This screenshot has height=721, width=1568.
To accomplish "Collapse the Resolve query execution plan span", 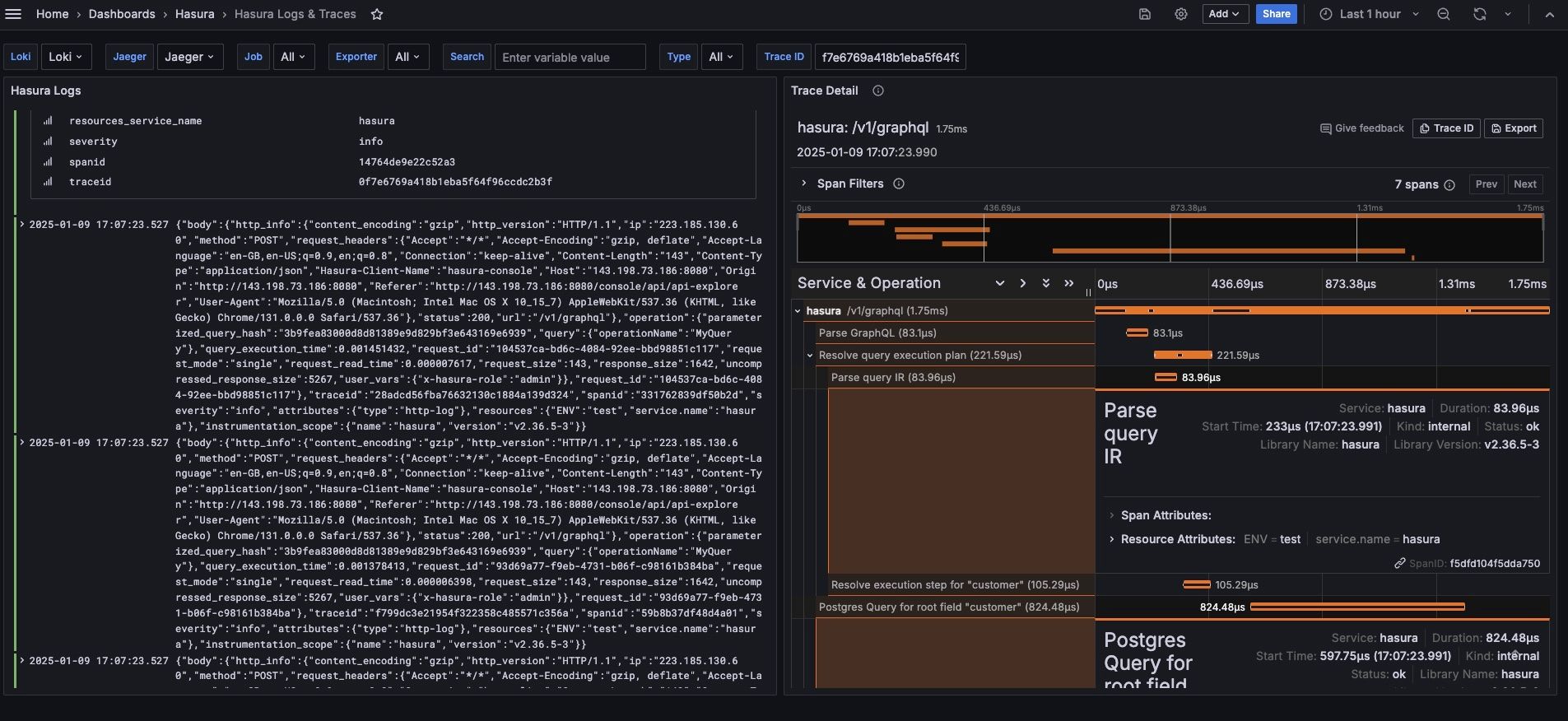I will tap(810, 356).
